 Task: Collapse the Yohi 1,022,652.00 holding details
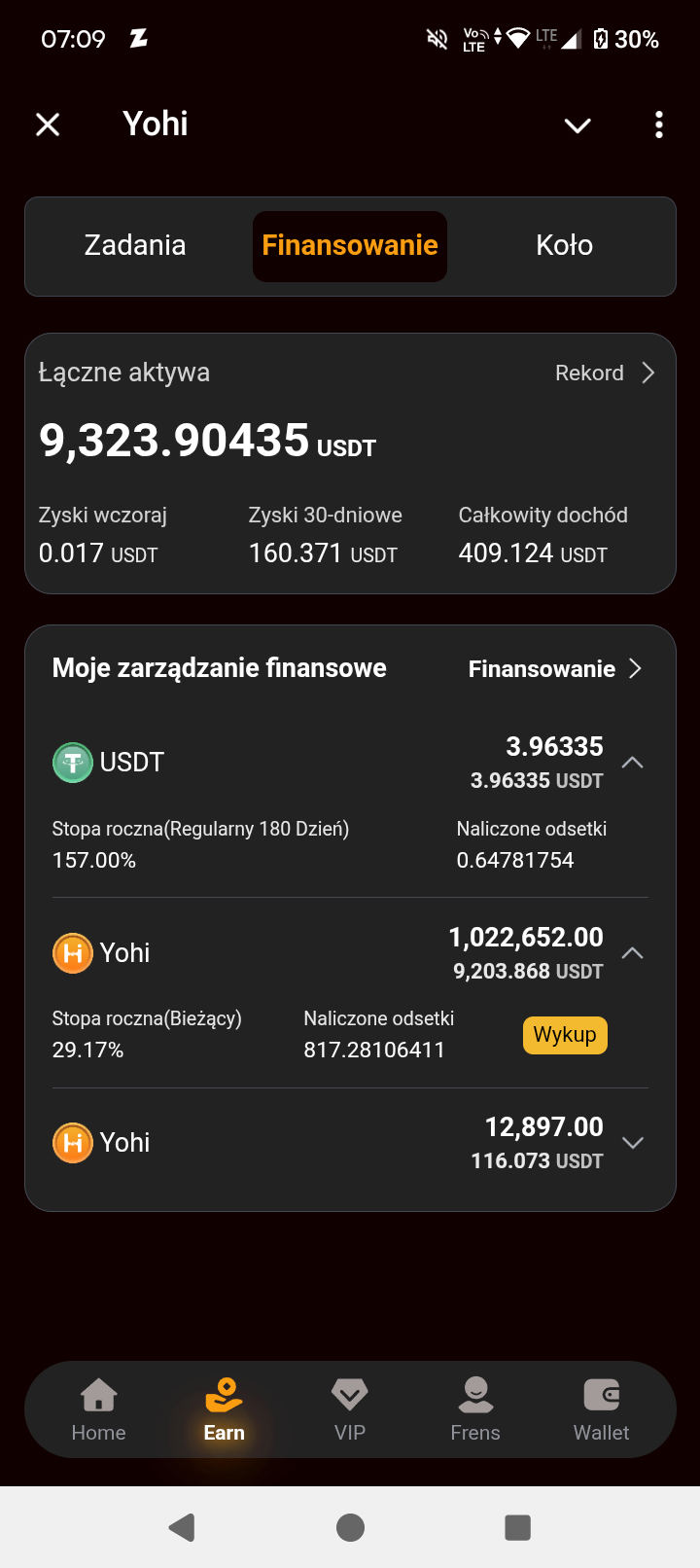pyautogui.click(x=632, y=953)
